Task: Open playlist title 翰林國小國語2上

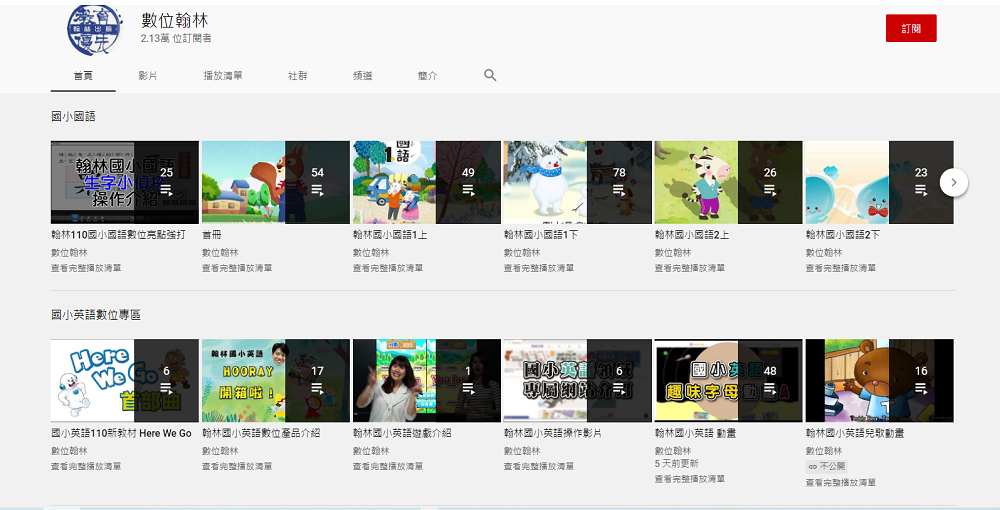Action: tap(692, 235)
